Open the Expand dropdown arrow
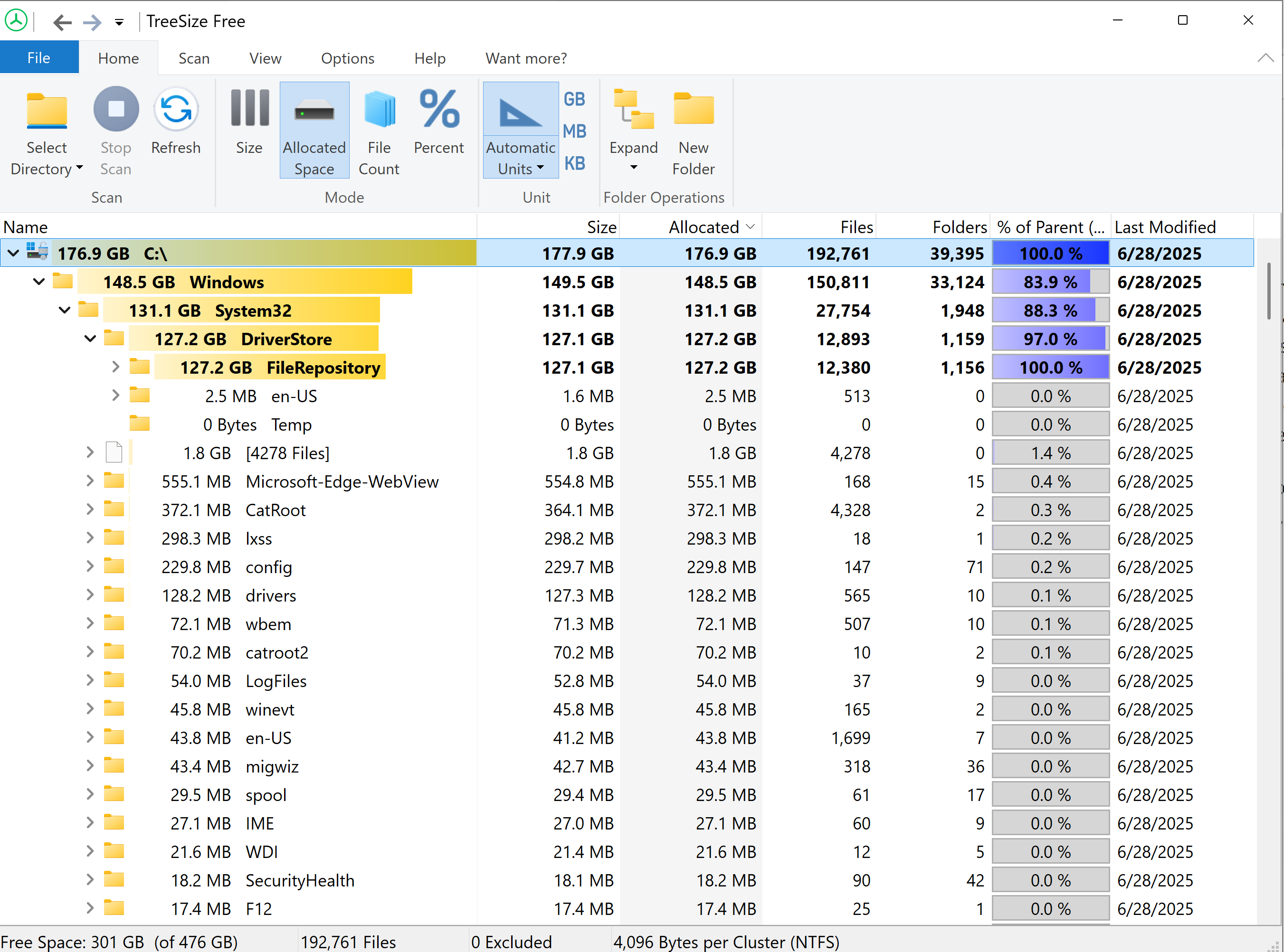Screen dimensions: 1284x952 point(634,167)
